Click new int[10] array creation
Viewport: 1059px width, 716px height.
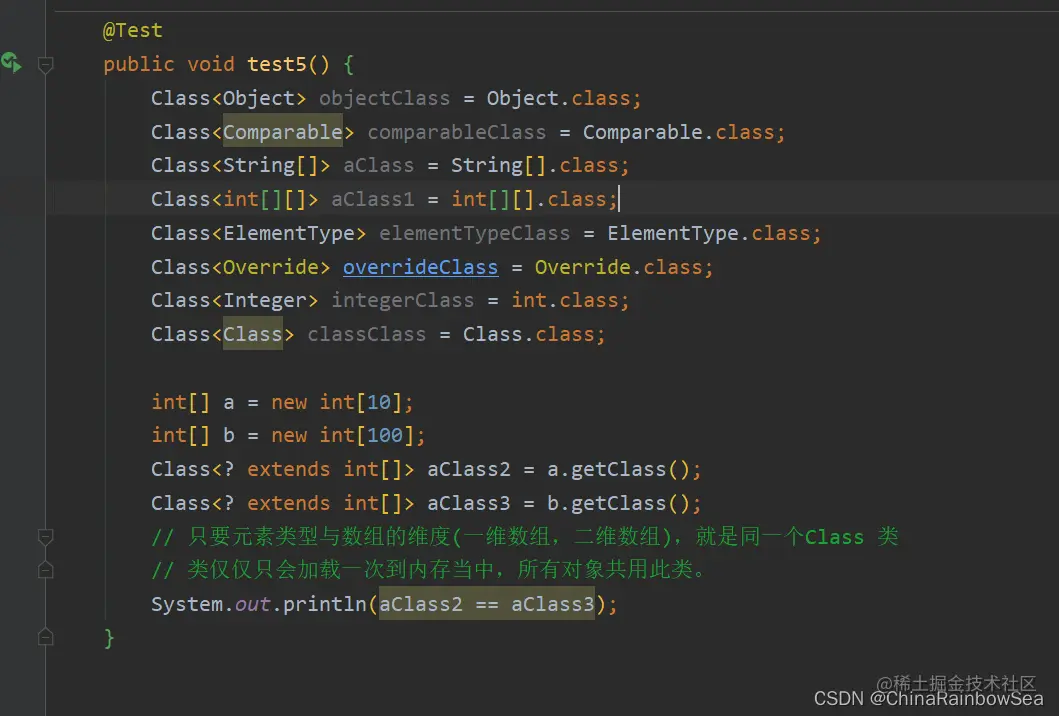click(x=336, y=402)
